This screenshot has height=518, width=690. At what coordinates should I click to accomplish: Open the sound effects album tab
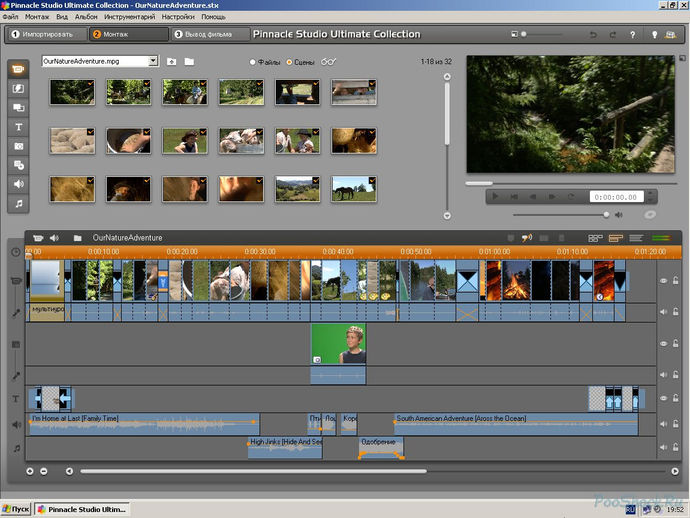(18, 184)
